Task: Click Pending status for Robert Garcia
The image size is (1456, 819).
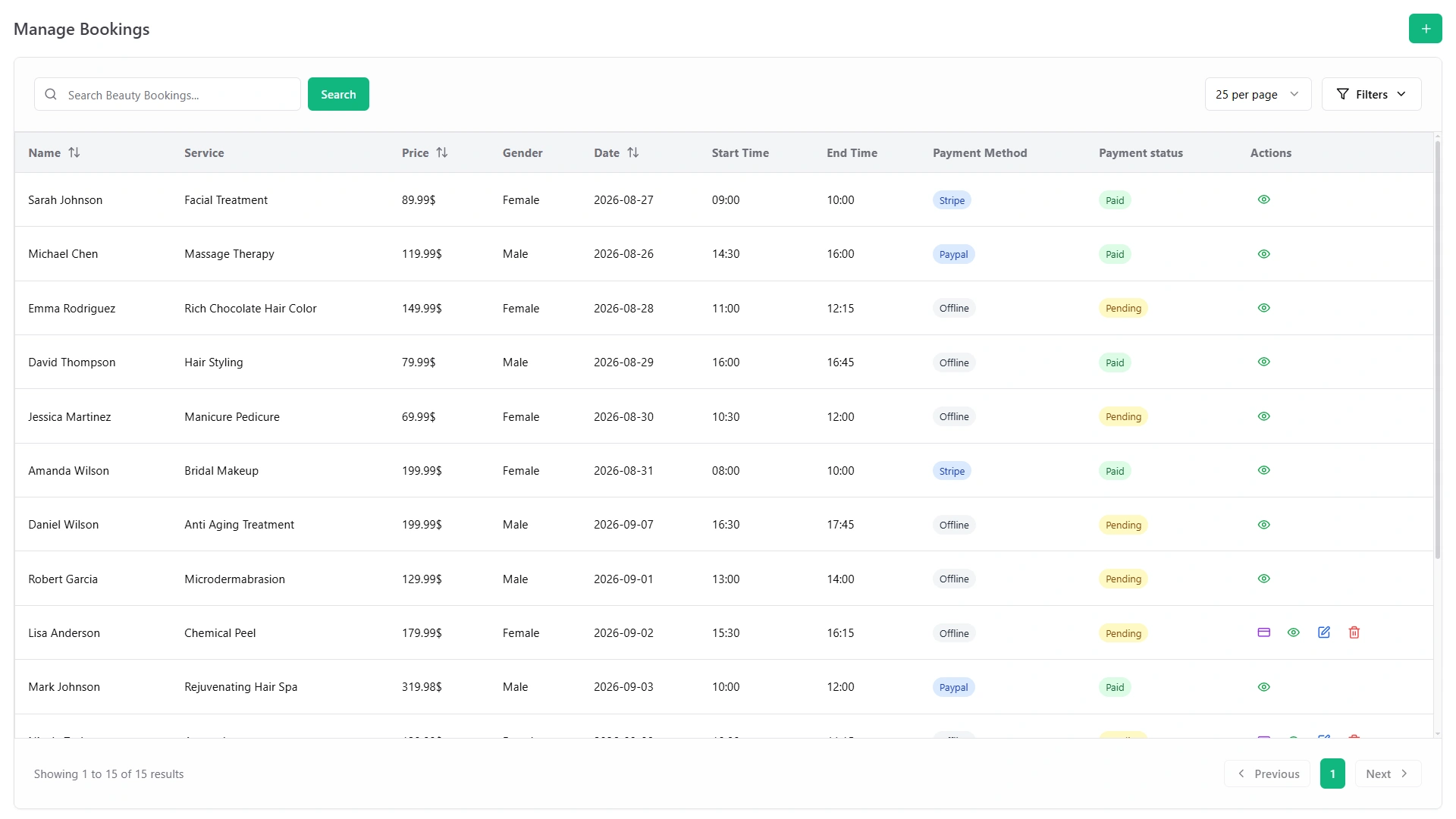Action: pos(1123,579)
